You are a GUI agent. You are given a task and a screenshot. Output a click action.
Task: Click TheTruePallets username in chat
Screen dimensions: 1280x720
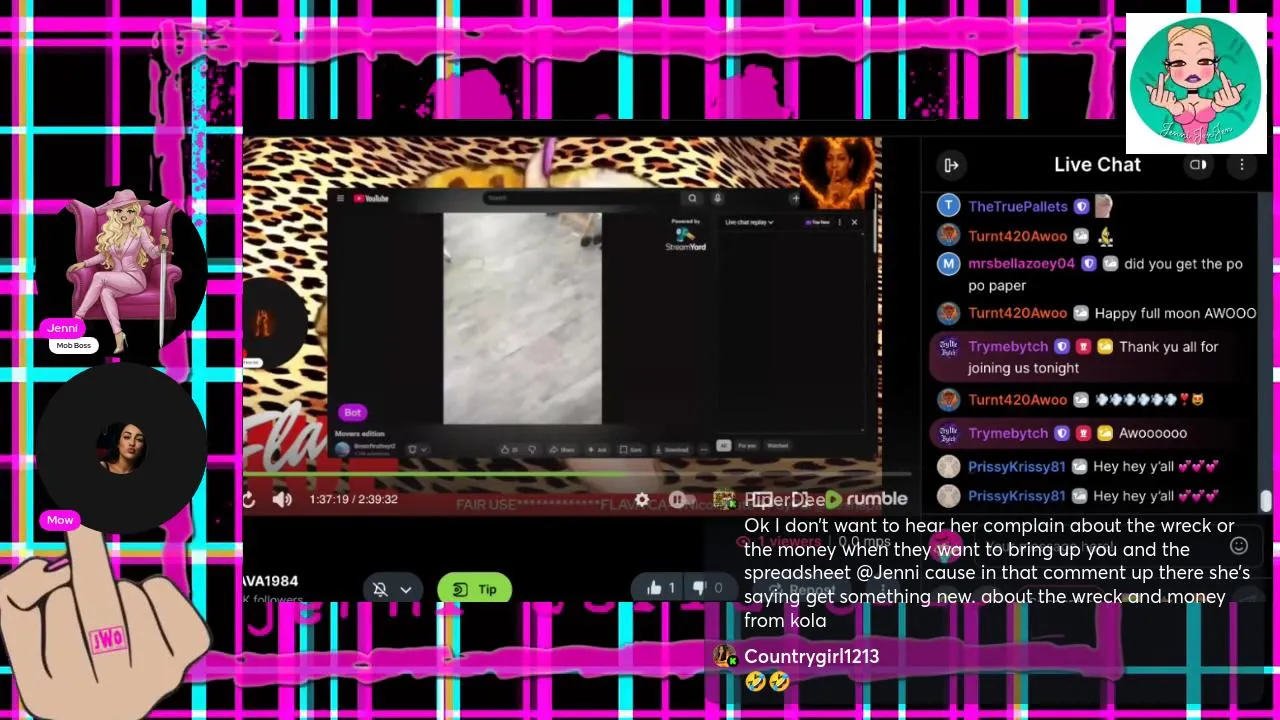[x=1017, y=206]
